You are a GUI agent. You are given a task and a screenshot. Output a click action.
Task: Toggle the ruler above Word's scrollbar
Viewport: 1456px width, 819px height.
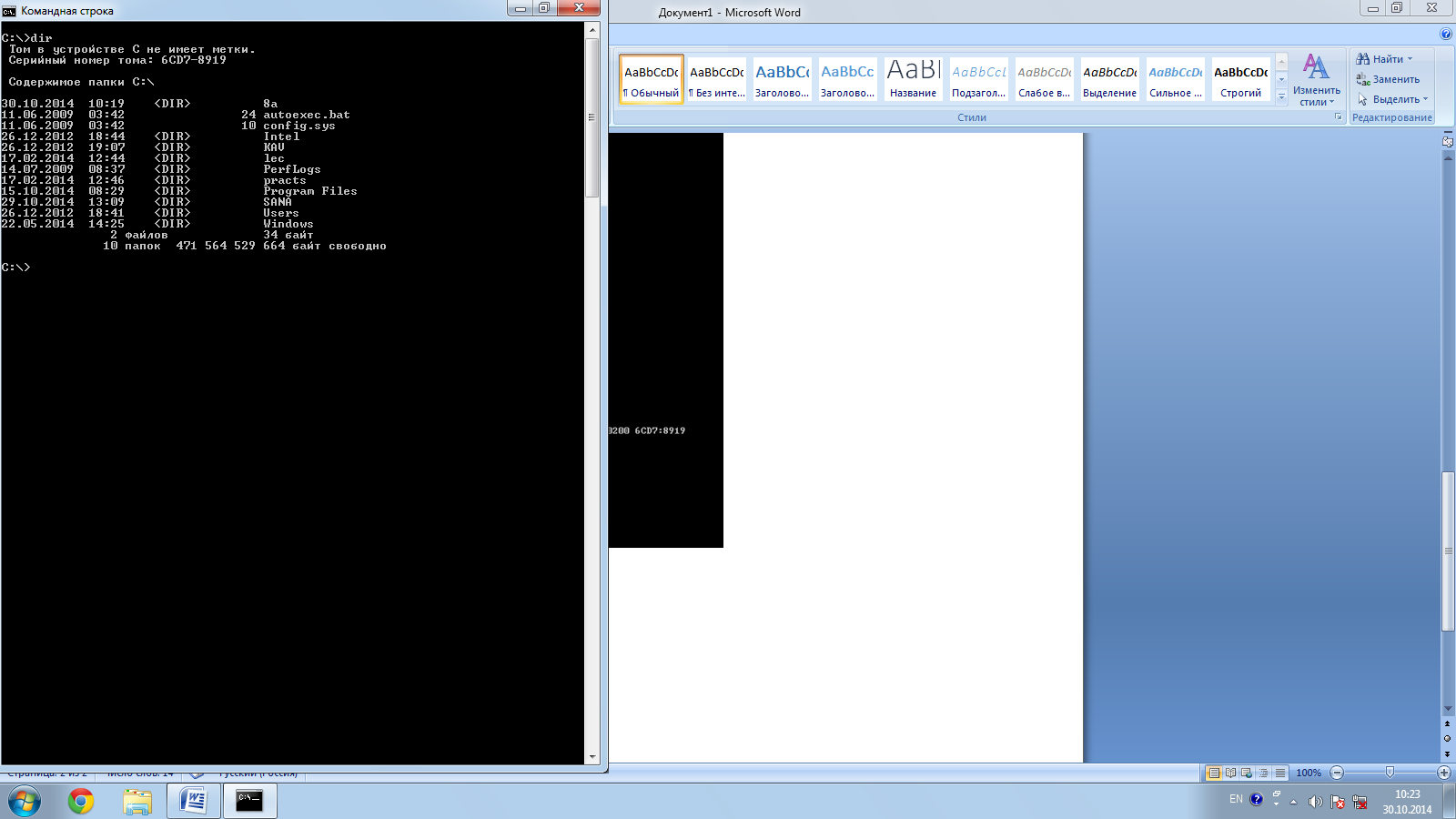point(1448,141)
